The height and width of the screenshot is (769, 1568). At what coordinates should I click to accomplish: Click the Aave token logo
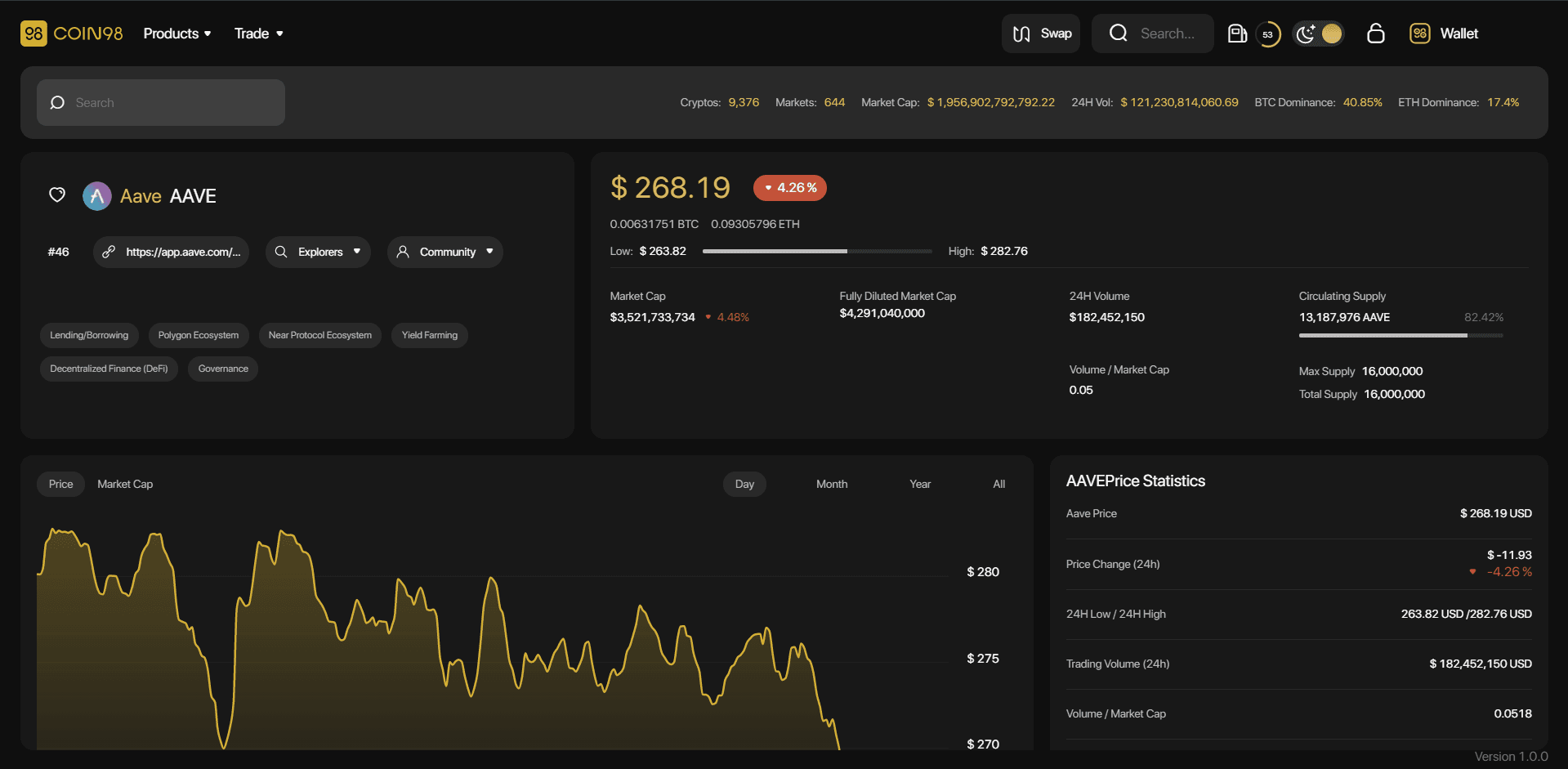(97, 196)
